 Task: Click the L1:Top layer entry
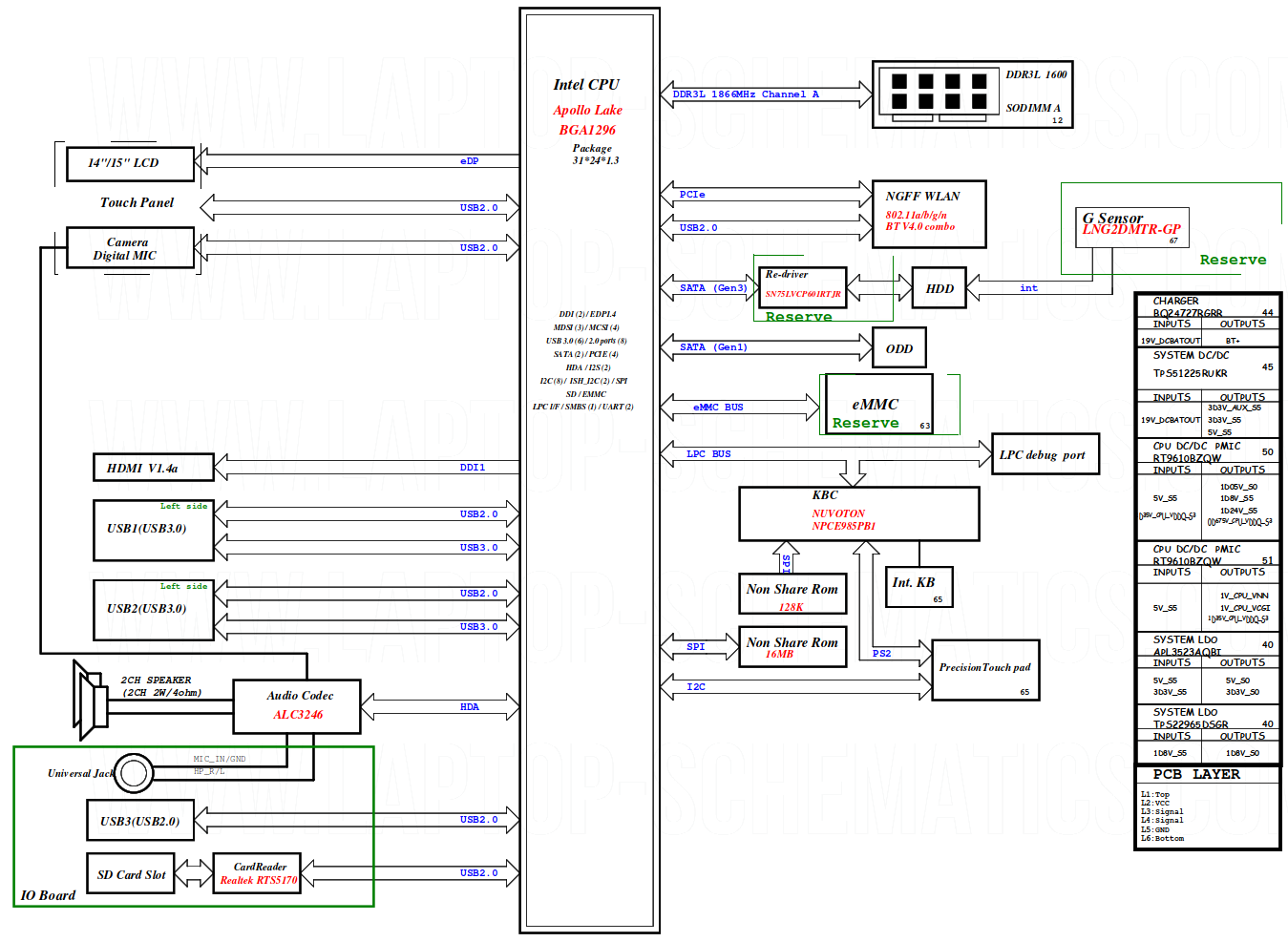(1155, 794)
